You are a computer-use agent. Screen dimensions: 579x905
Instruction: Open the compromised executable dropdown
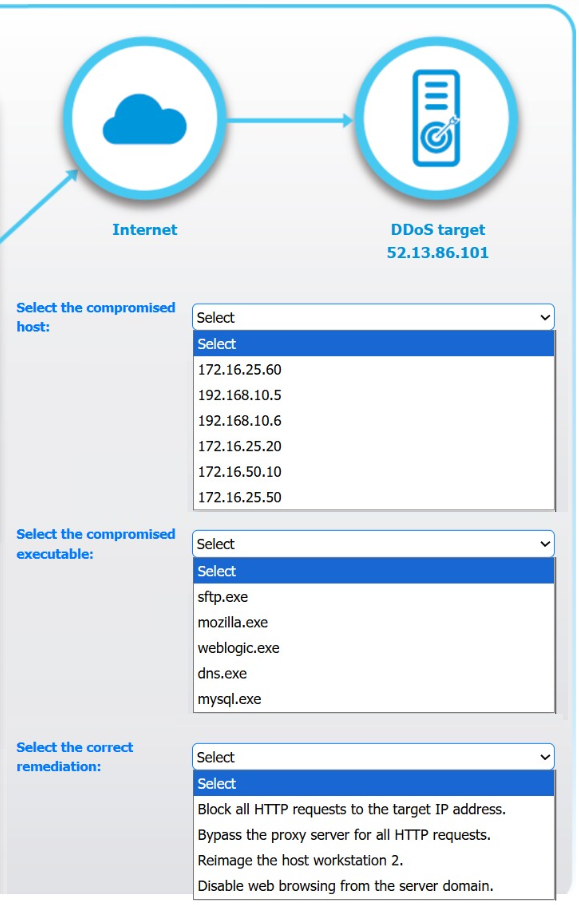[373, 544]
